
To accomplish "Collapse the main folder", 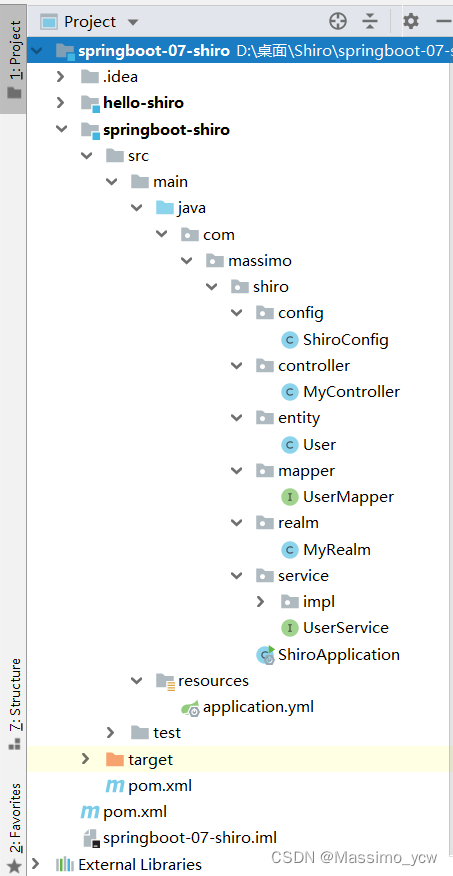I will [x=111, y=182].
